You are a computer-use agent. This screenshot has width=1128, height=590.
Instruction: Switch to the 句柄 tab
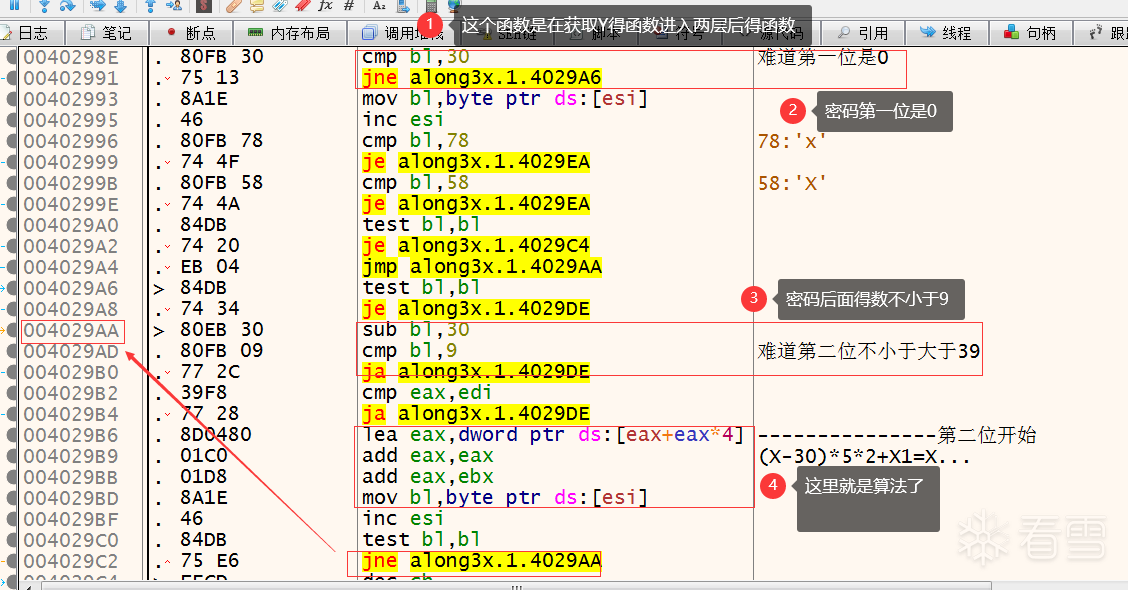tap(1031, 33)
